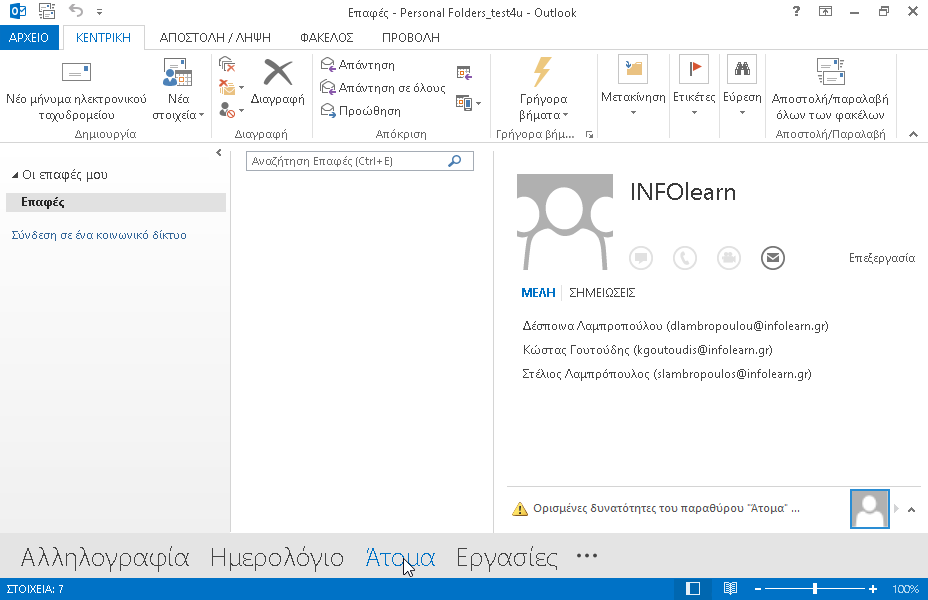Click the Outlook application icon
Screen dimensions: 928x600
tap(18, 11)
